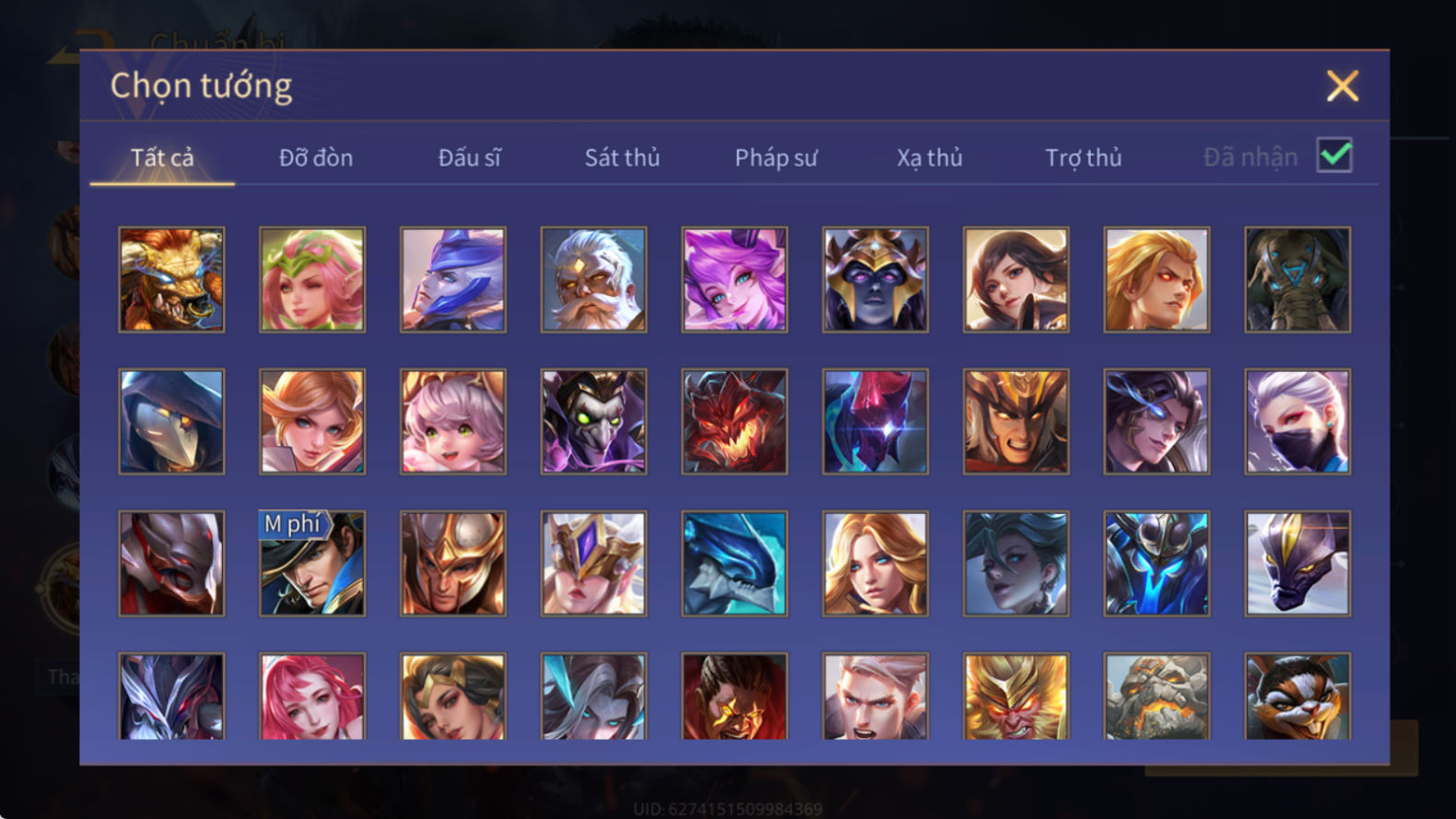Open the 'Sát thủ' tab
The height and width of the screenshot is (819, 1456).
(x=622, y=158)
